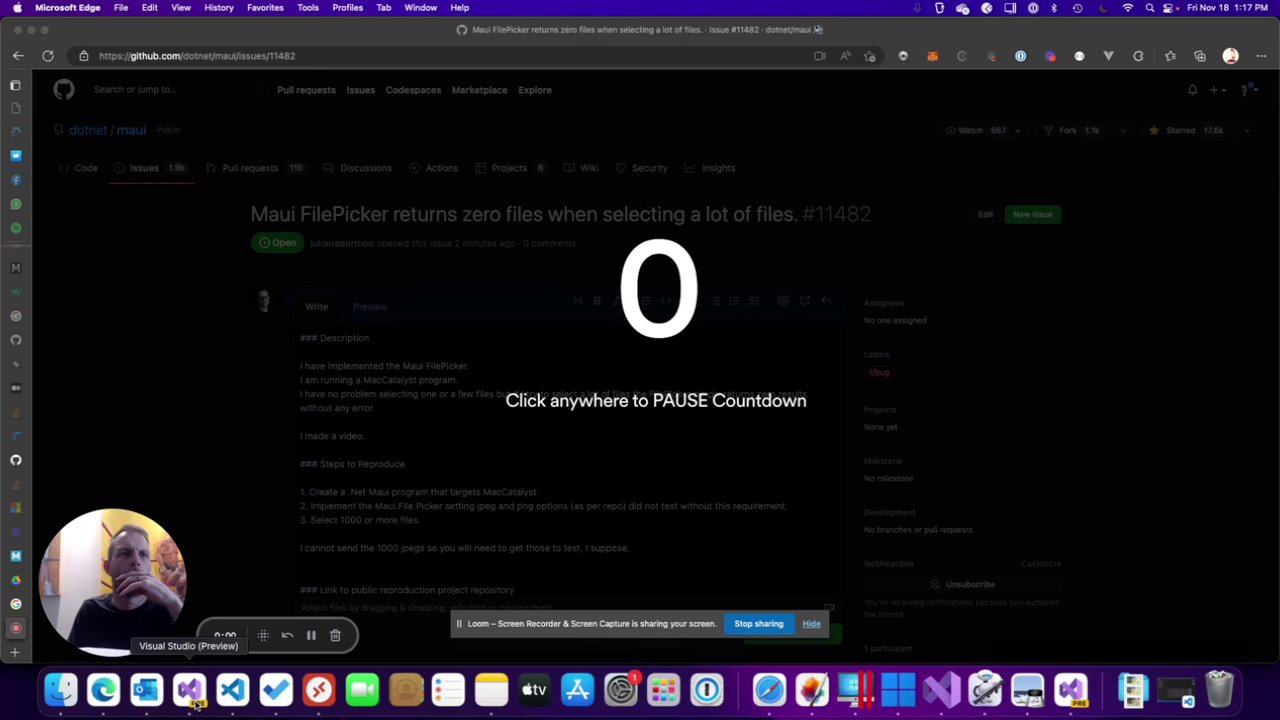This screenshot has height=720, width=1280.
Task: Open GitHub notifications bell
Action: [1192, 90]
